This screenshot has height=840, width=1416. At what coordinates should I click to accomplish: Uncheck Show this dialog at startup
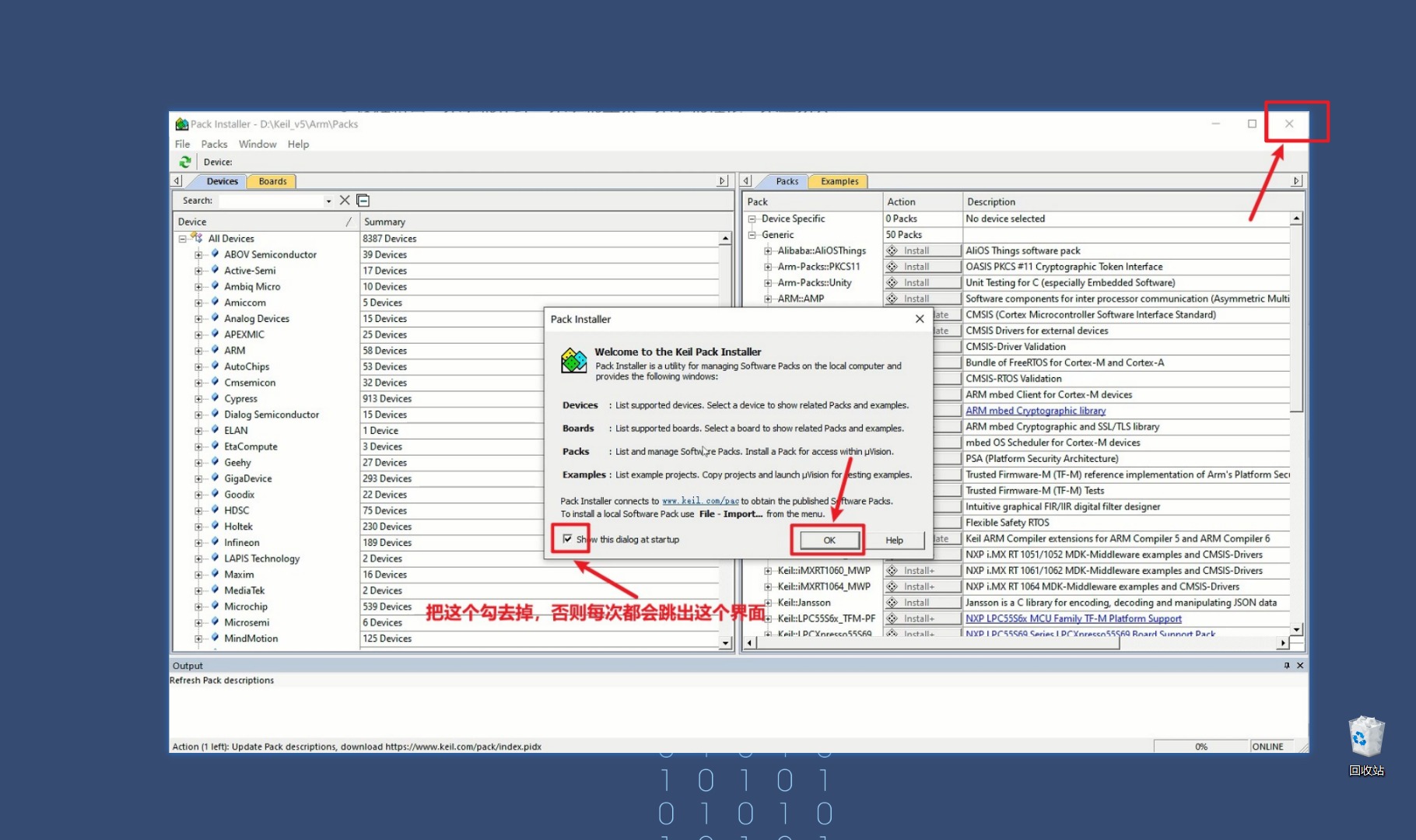pos(568,539)
